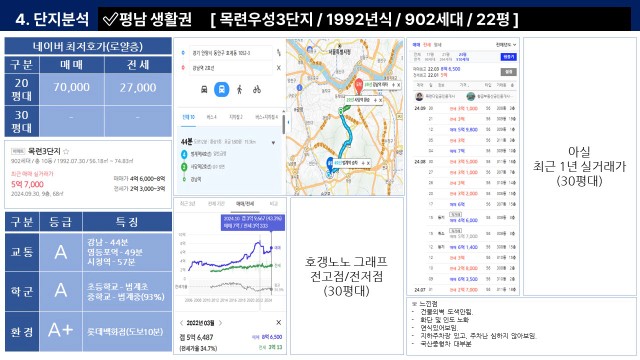
Task: Close the 강남역 하차 map label
Action: pos(399,85)
